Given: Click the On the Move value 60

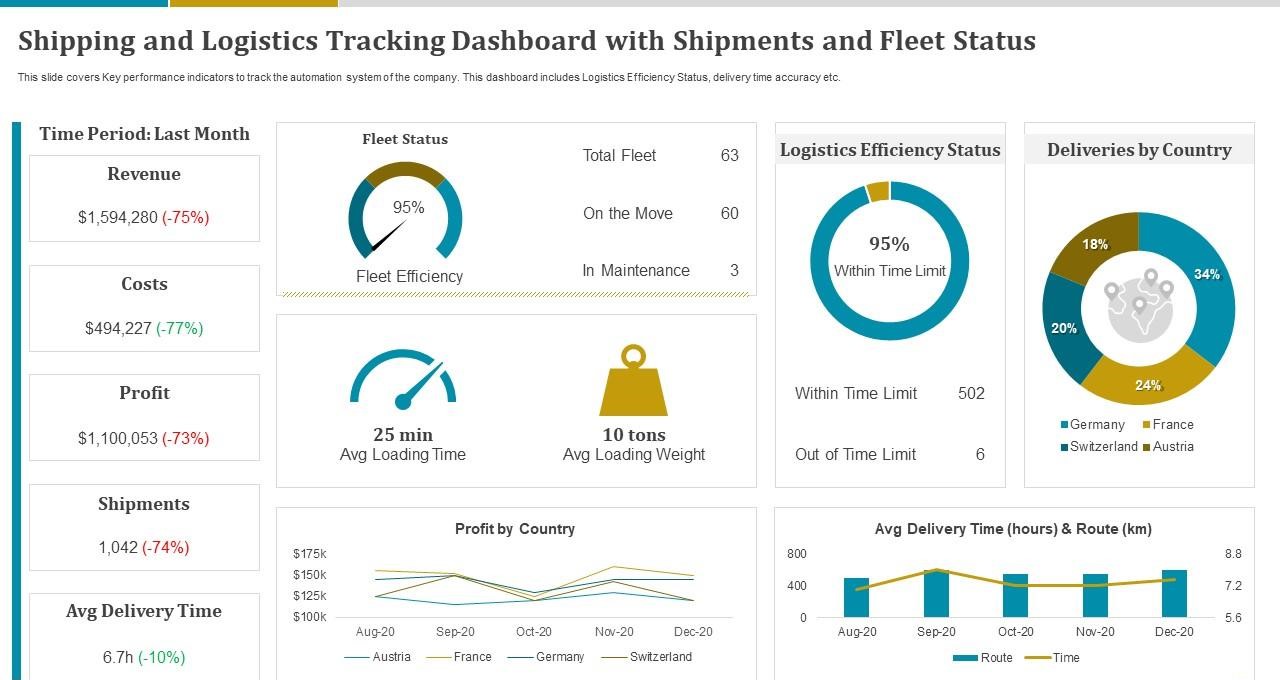Looking at the screenshot, I should (730, 213).
